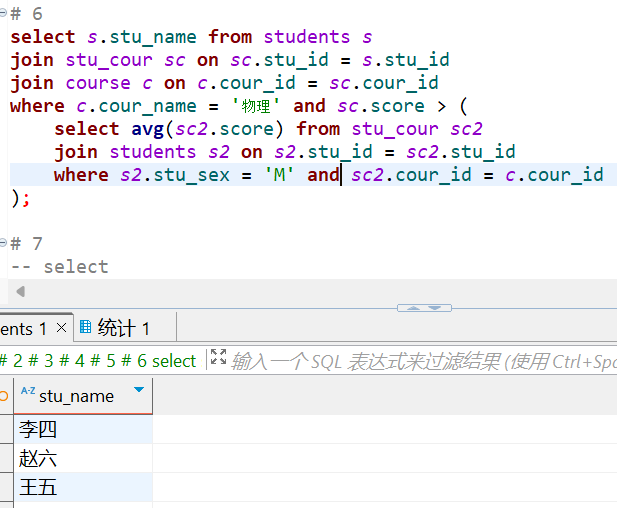Focus the SQL filter expression input field
Screen dimensions: 617x508
click(420, 361)
